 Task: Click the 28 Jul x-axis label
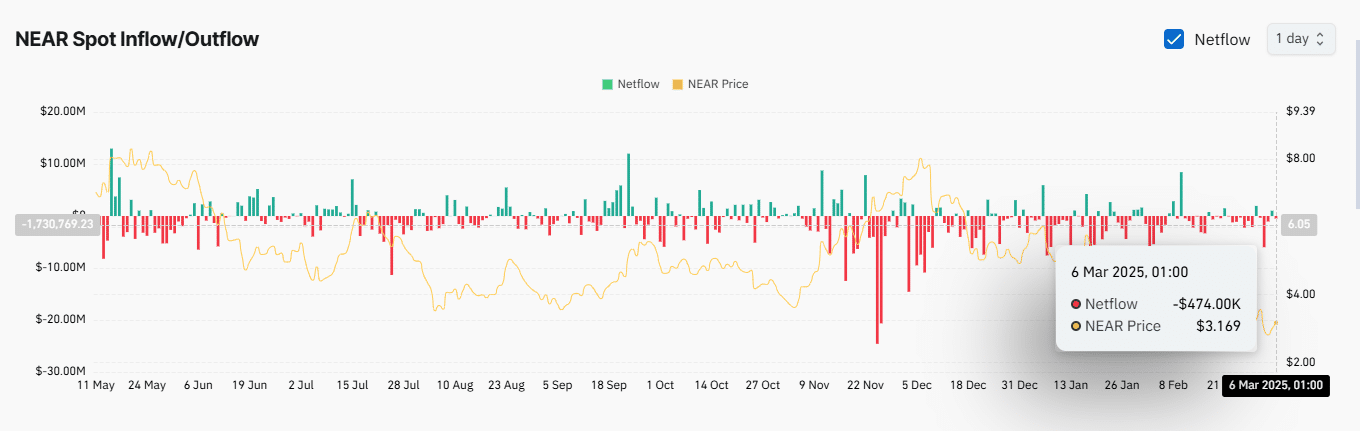click(404, 385)
